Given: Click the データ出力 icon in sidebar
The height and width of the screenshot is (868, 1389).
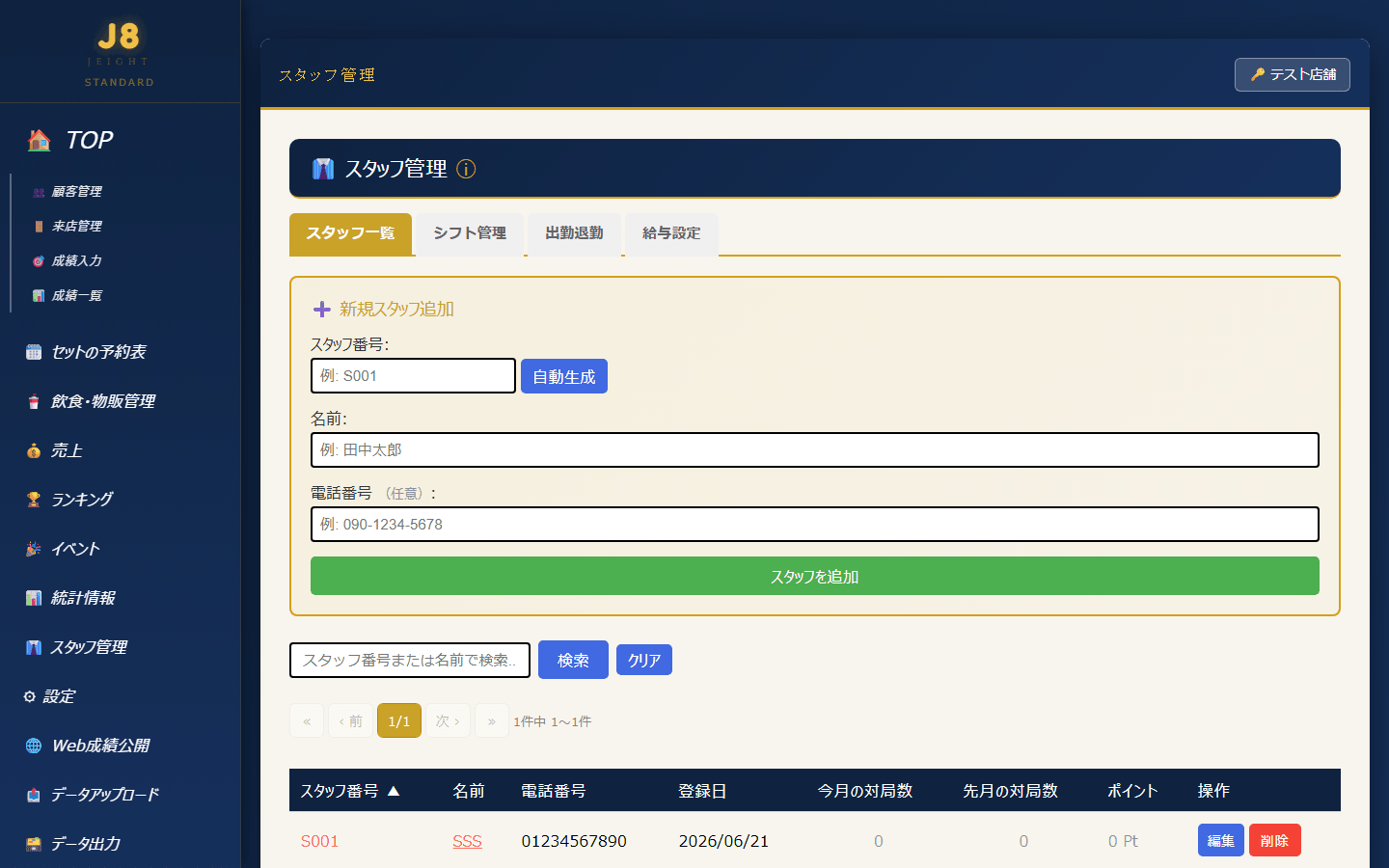Looking at the screenshot, I should coord(34,844).
